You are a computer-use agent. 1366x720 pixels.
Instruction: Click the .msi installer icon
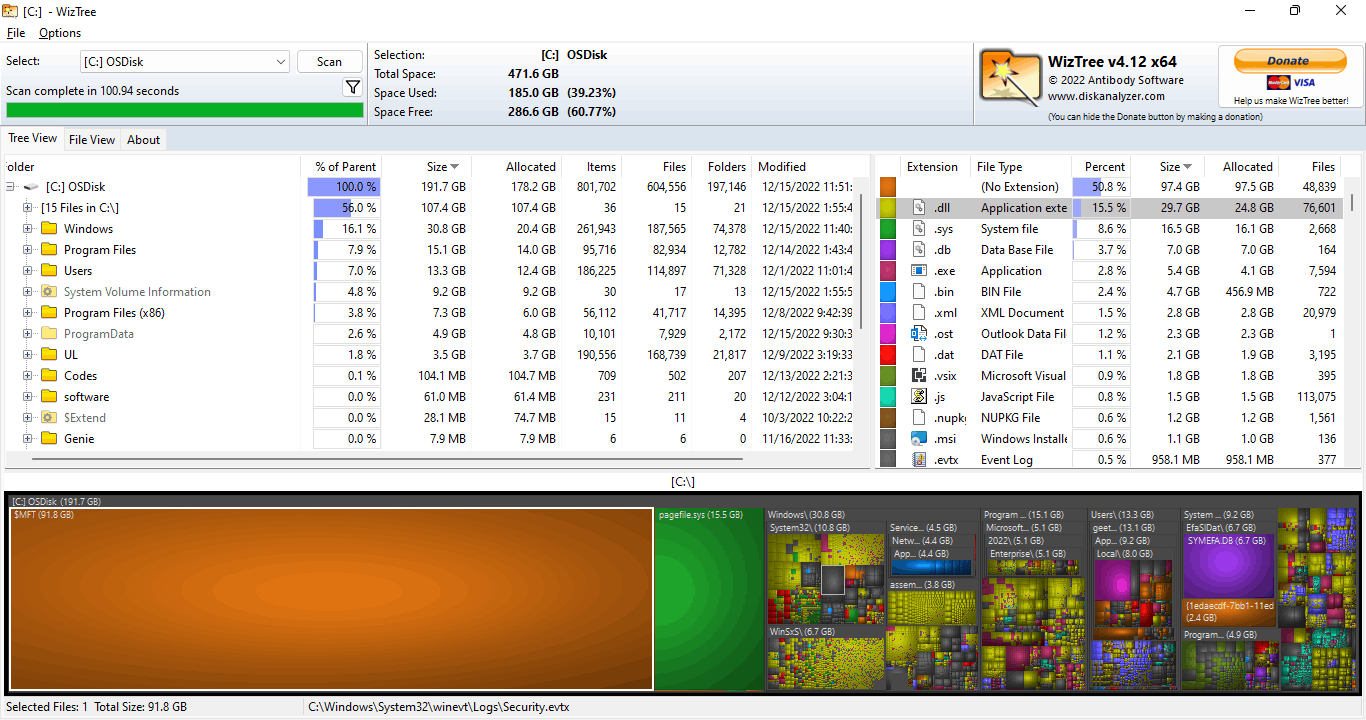point(919,439)
